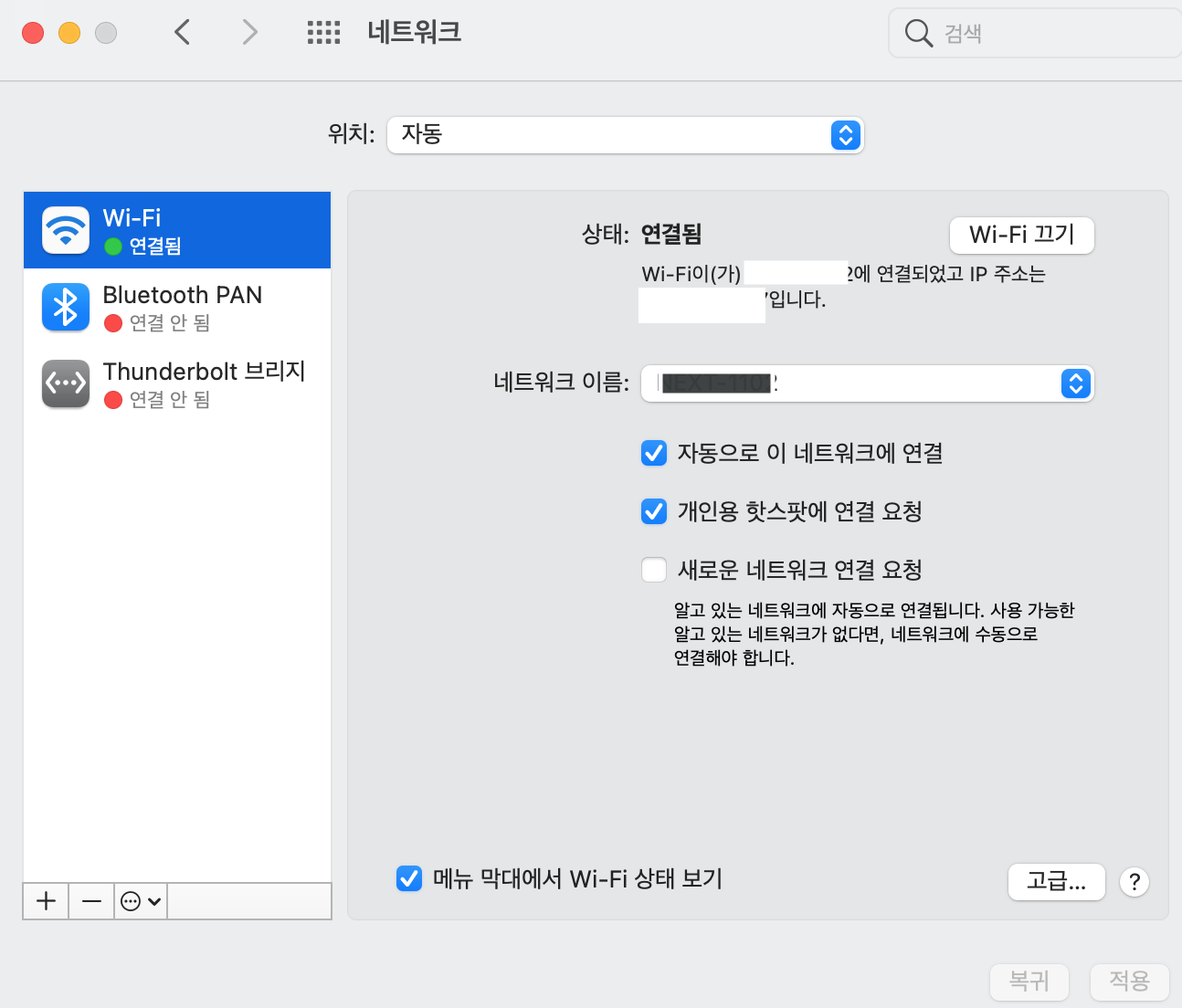Click the 복귀 revert button
This screenshot has height=1008, width=1182.
(1029, 982)
